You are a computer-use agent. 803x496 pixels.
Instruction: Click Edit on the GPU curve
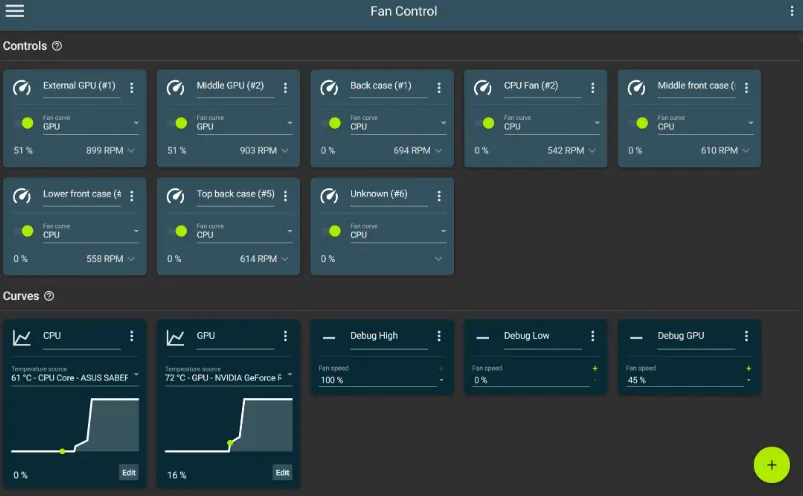point(283,472)
